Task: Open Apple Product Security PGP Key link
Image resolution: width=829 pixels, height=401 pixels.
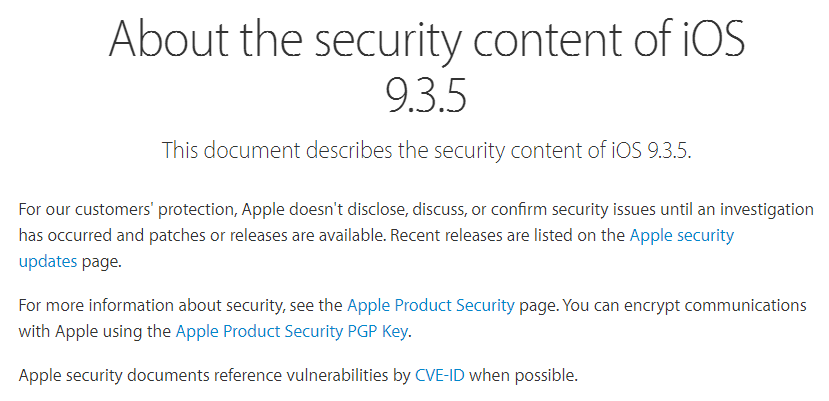Action: pyautogui.click(x=291, y=332)
